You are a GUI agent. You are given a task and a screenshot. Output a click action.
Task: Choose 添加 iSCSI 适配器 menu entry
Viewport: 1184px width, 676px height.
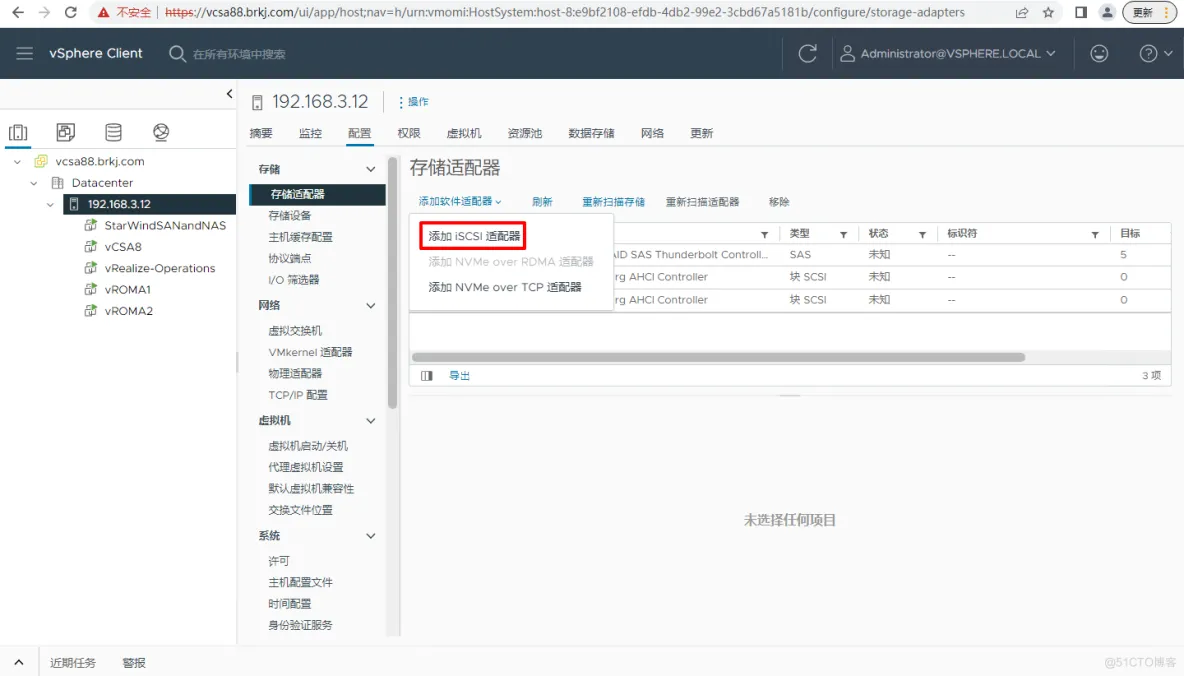click(474, 236)
